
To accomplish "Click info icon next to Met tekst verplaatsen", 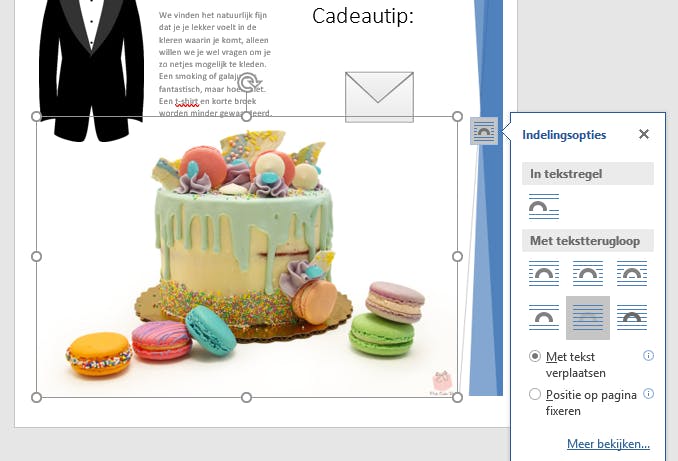I will click(648, 355).
